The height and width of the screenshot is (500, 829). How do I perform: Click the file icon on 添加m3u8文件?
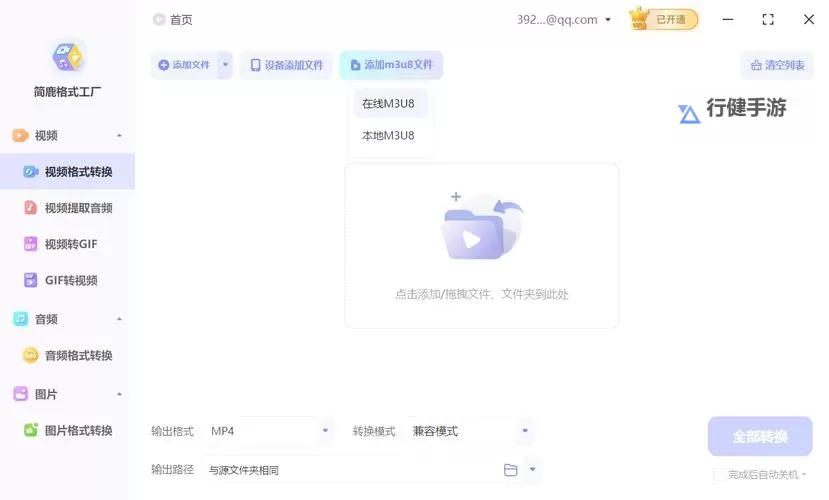pyautogui.click(x=355, y=65)
